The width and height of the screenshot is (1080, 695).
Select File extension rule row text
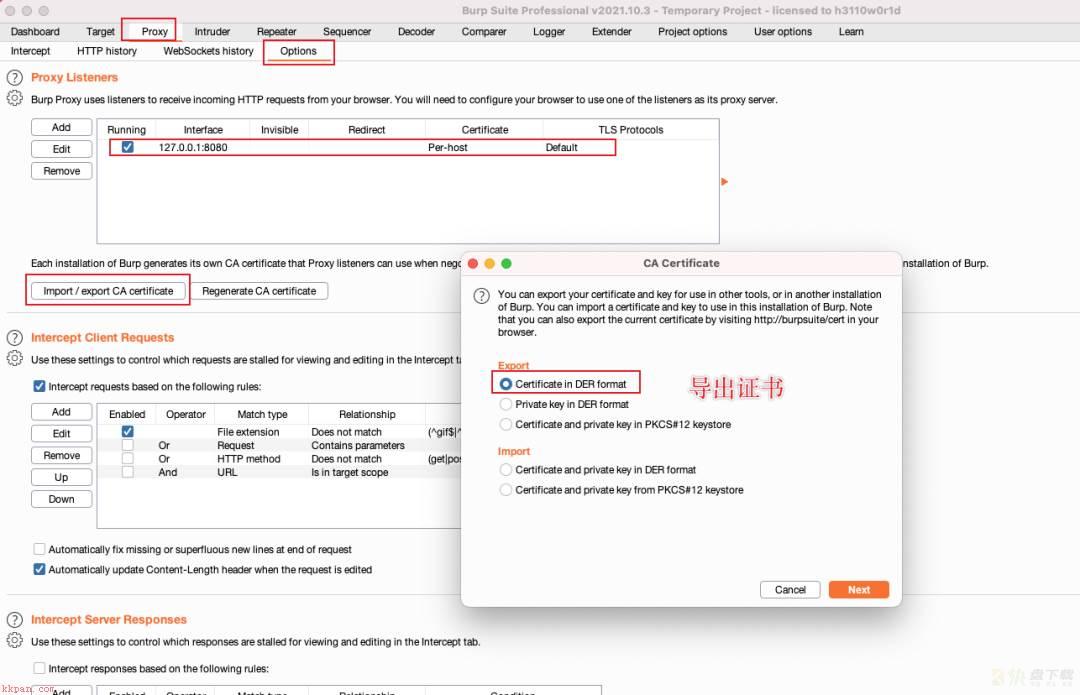pyautogui.click(x=248, y=432)
